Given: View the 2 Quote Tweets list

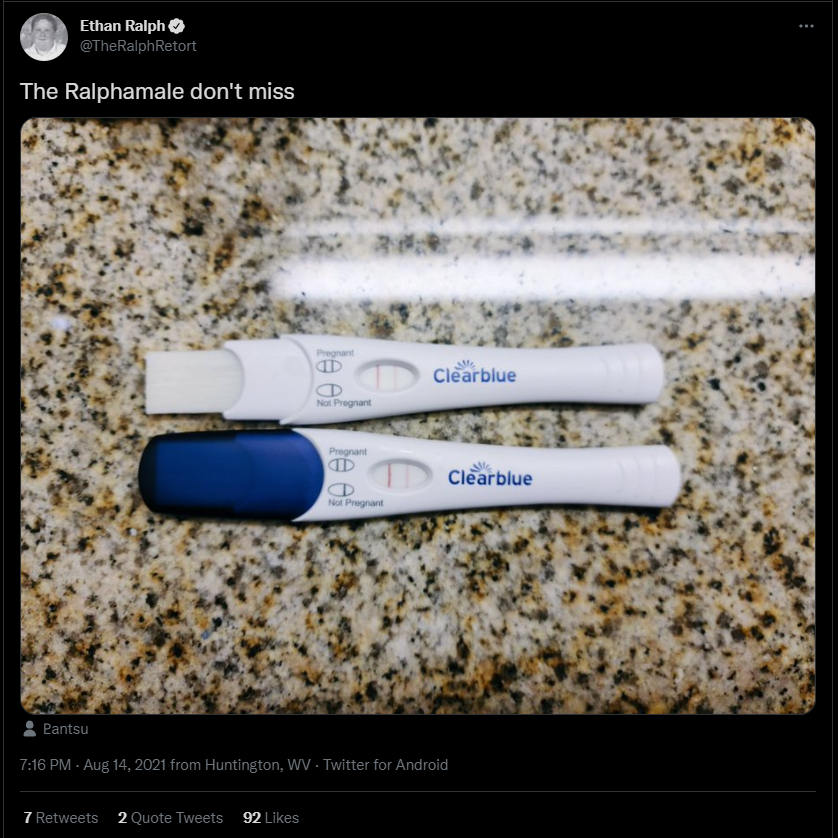Looking at the screenshot, I should click(x=170, y=818).
